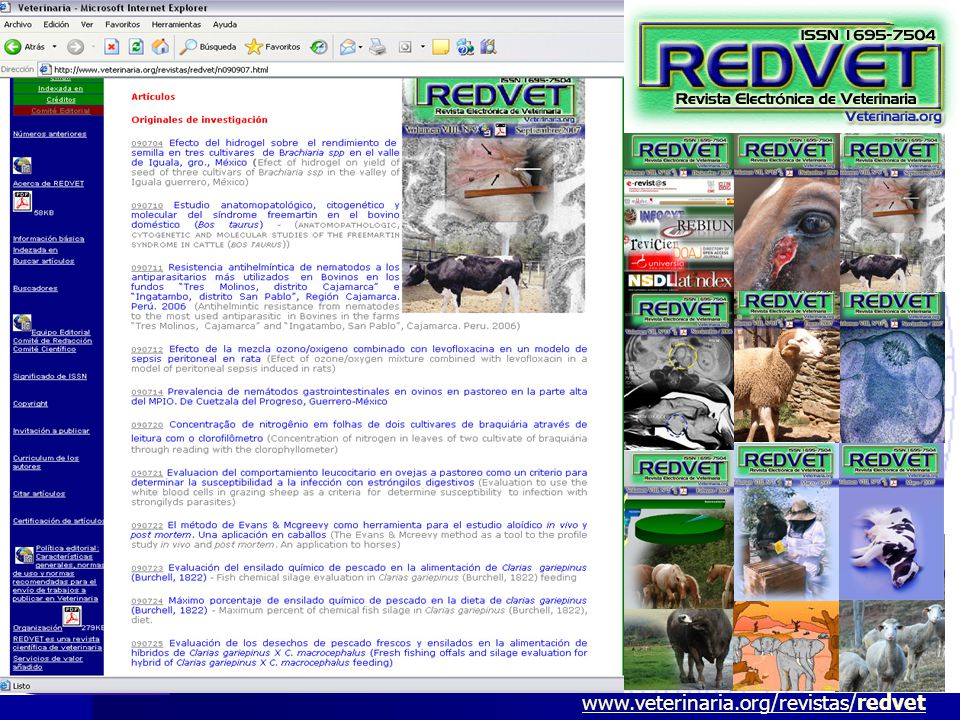Open the Indexada en button in green sidebar
This screenshot has height=720, width=960.
pyautogui.click(x=60, y=89)
